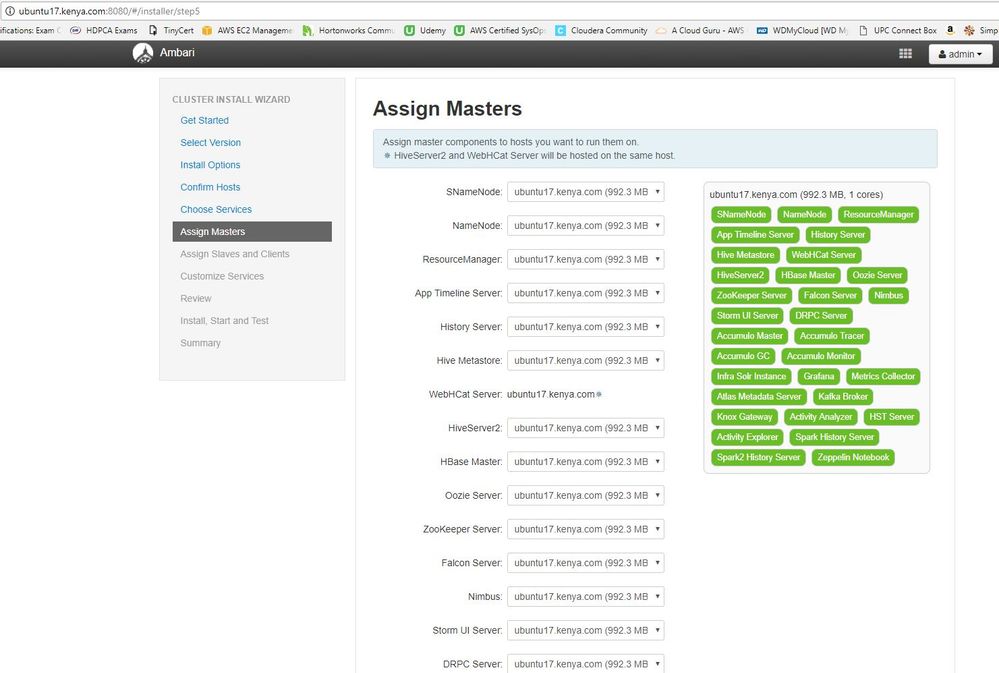Click the Accumulo Monitor green tag
The width and height of the screenshot is (999, 673).
pyautogui.click(x=821, y=356)
